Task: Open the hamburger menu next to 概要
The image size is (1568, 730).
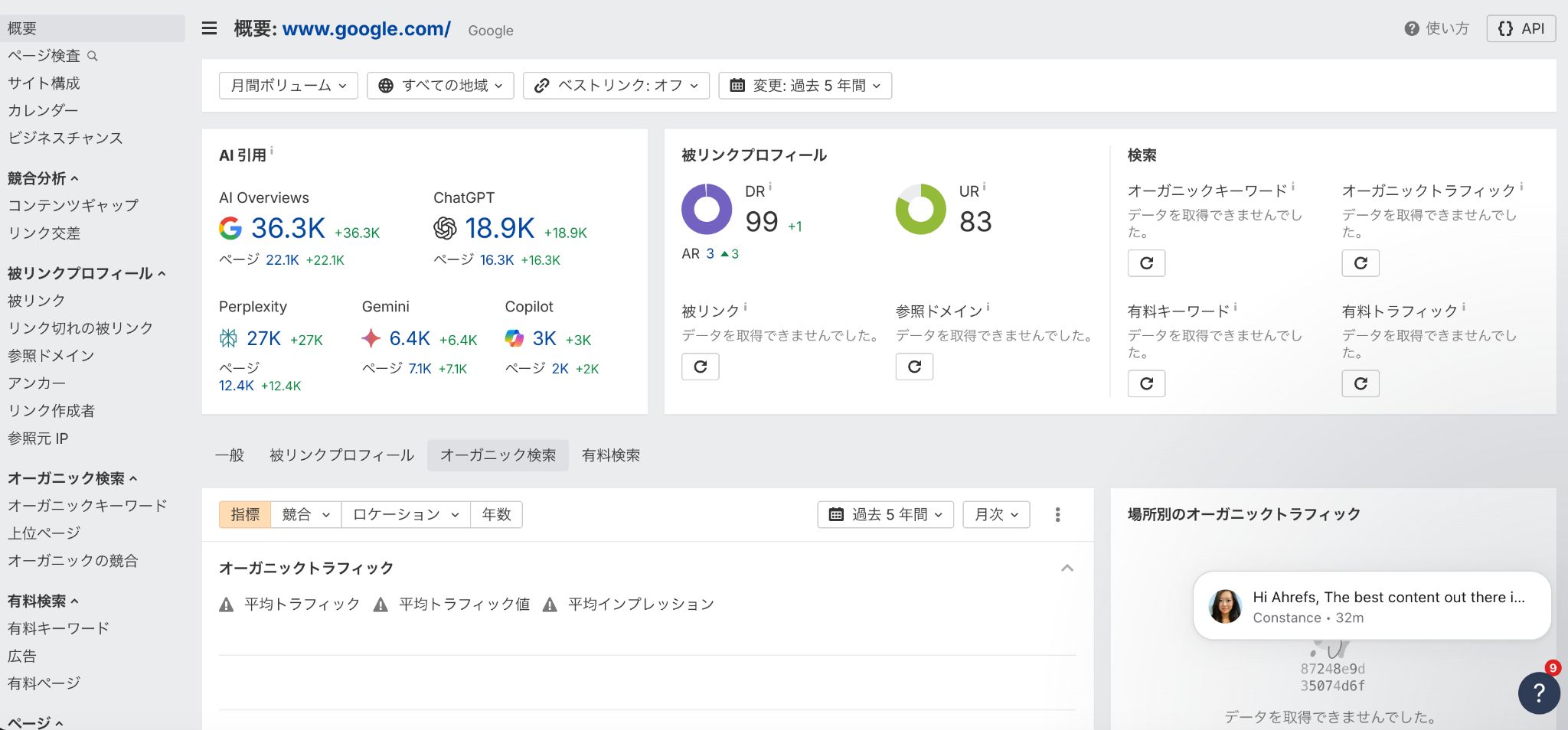Action: click(x=208, y=28)
